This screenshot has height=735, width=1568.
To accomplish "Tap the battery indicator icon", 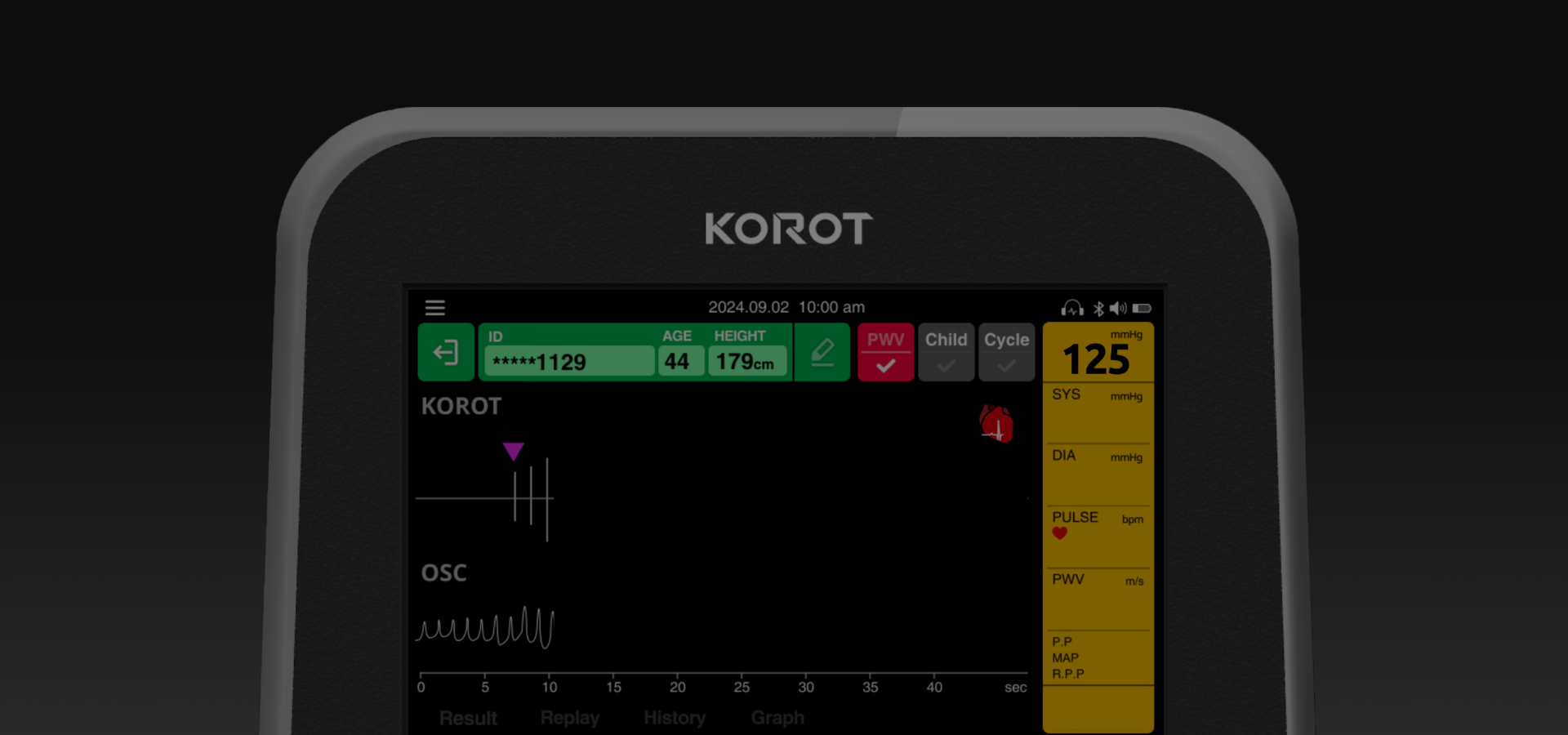I will coord(1142,308).
